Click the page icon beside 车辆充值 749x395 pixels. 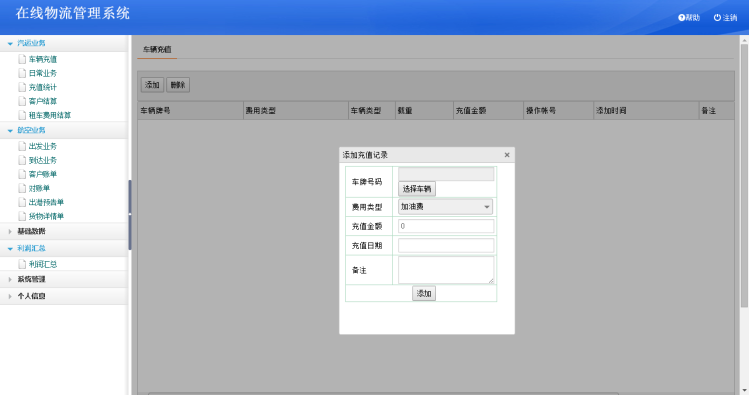pos(22,59)
